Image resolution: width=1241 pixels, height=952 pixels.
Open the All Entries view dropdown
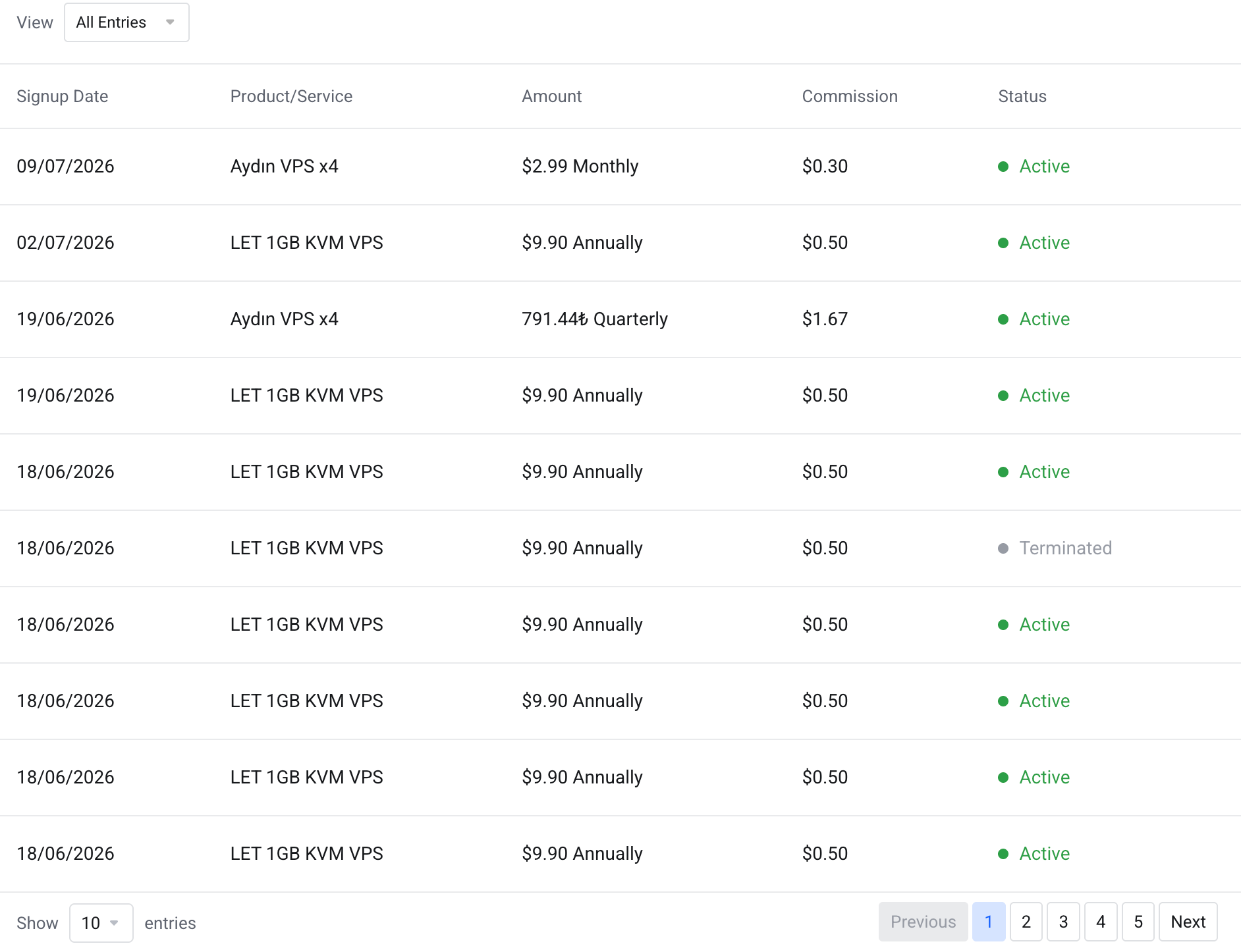point(126,22)
